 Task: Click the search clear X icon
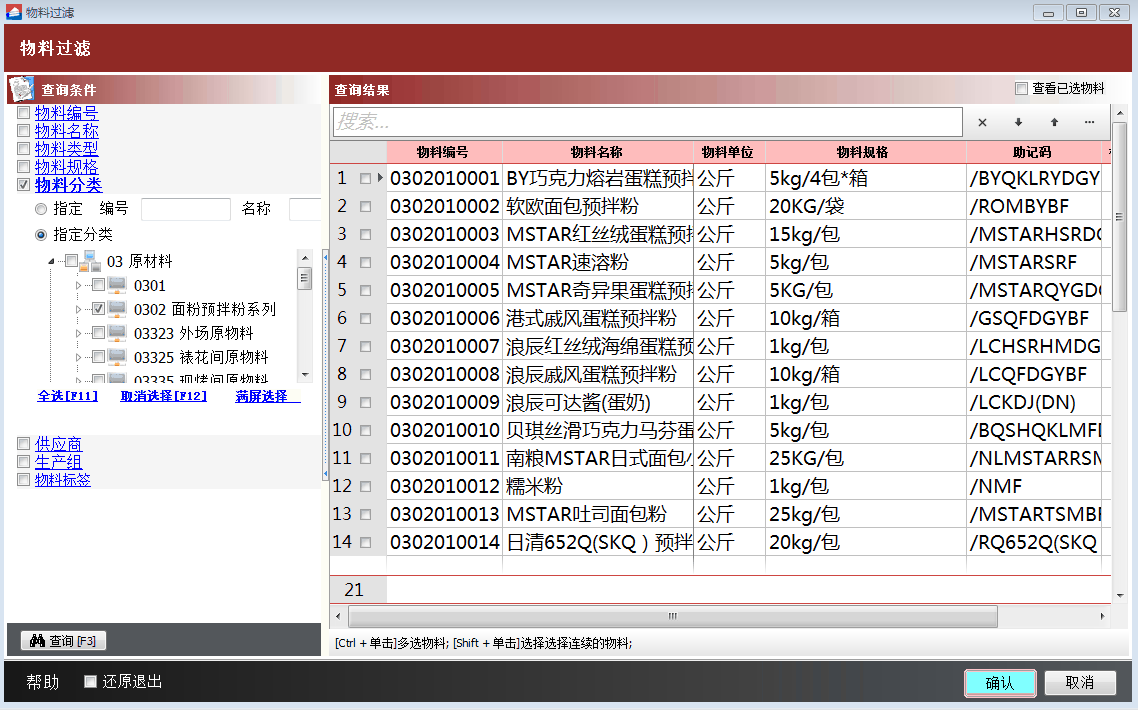point(982,123)
